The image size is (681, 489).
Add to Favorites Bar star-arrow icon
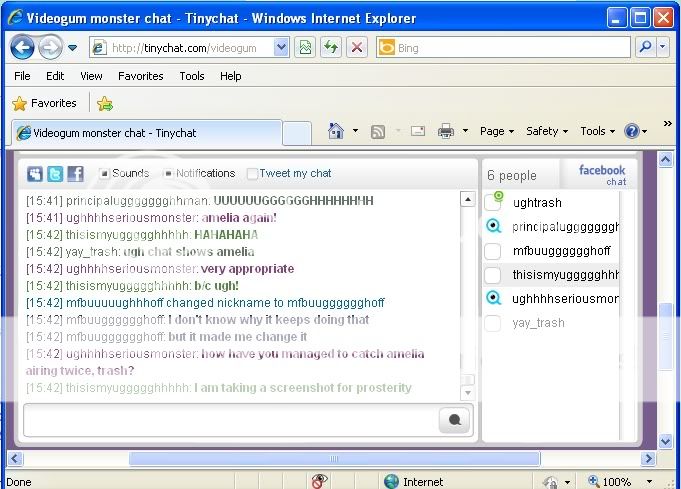point(105,104)
